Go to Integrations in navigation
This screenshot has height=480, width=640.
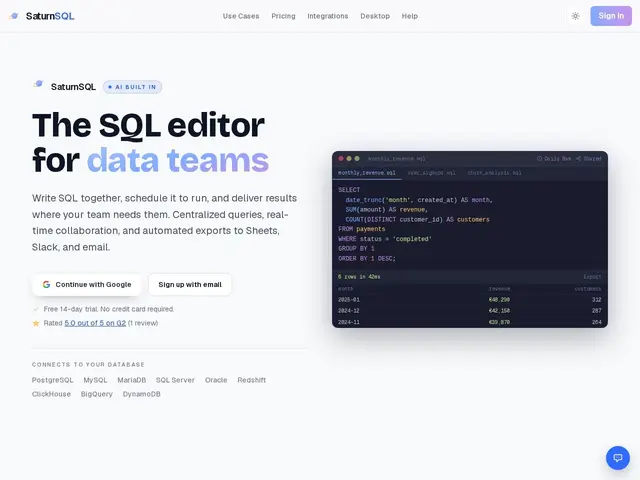(328, 16)
